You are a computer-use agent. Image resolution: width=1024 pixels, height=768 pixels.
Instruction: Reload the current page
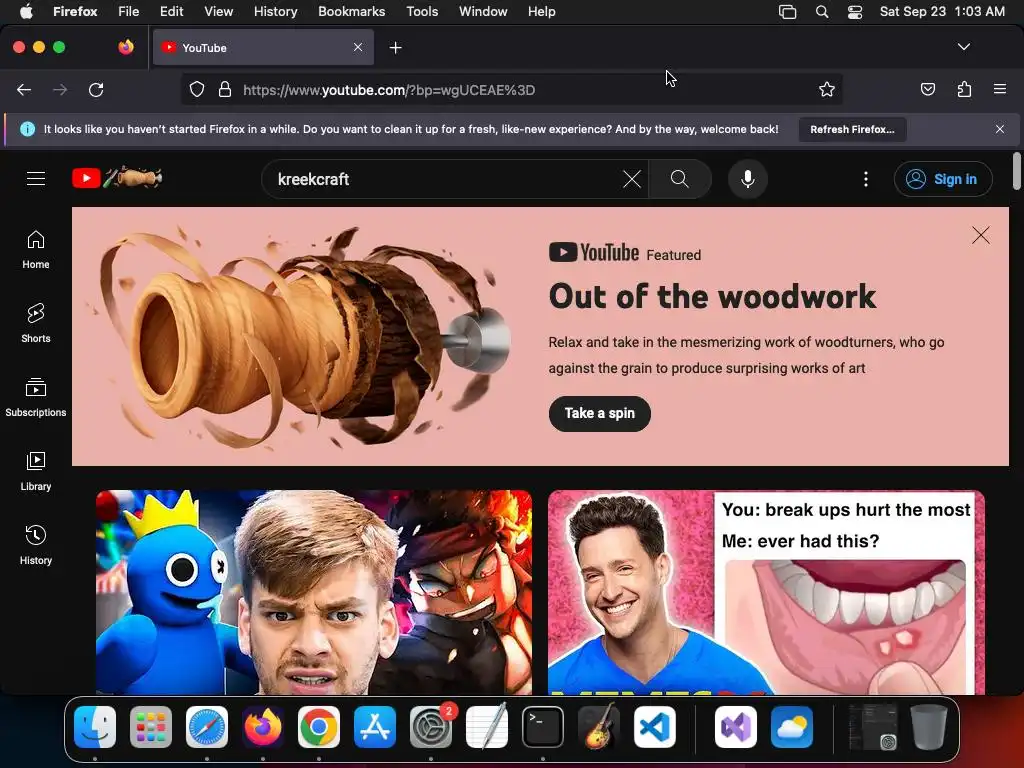96,89
